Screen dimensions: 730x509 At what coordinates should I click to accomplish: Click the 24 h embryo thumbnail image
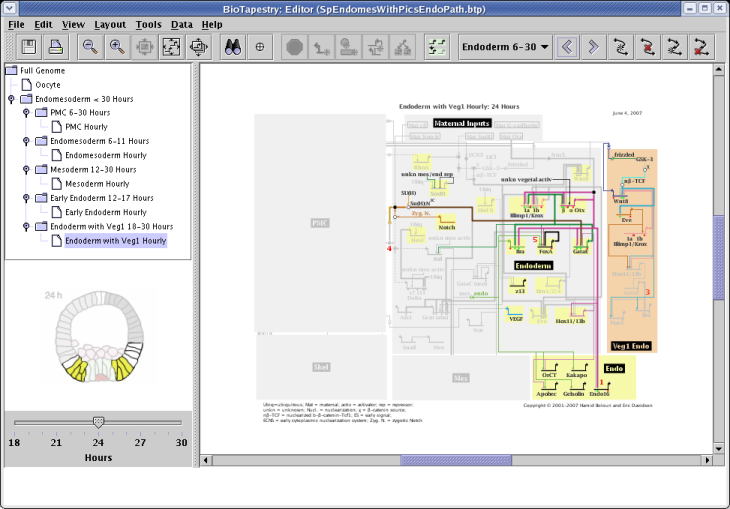coord(97,338)
